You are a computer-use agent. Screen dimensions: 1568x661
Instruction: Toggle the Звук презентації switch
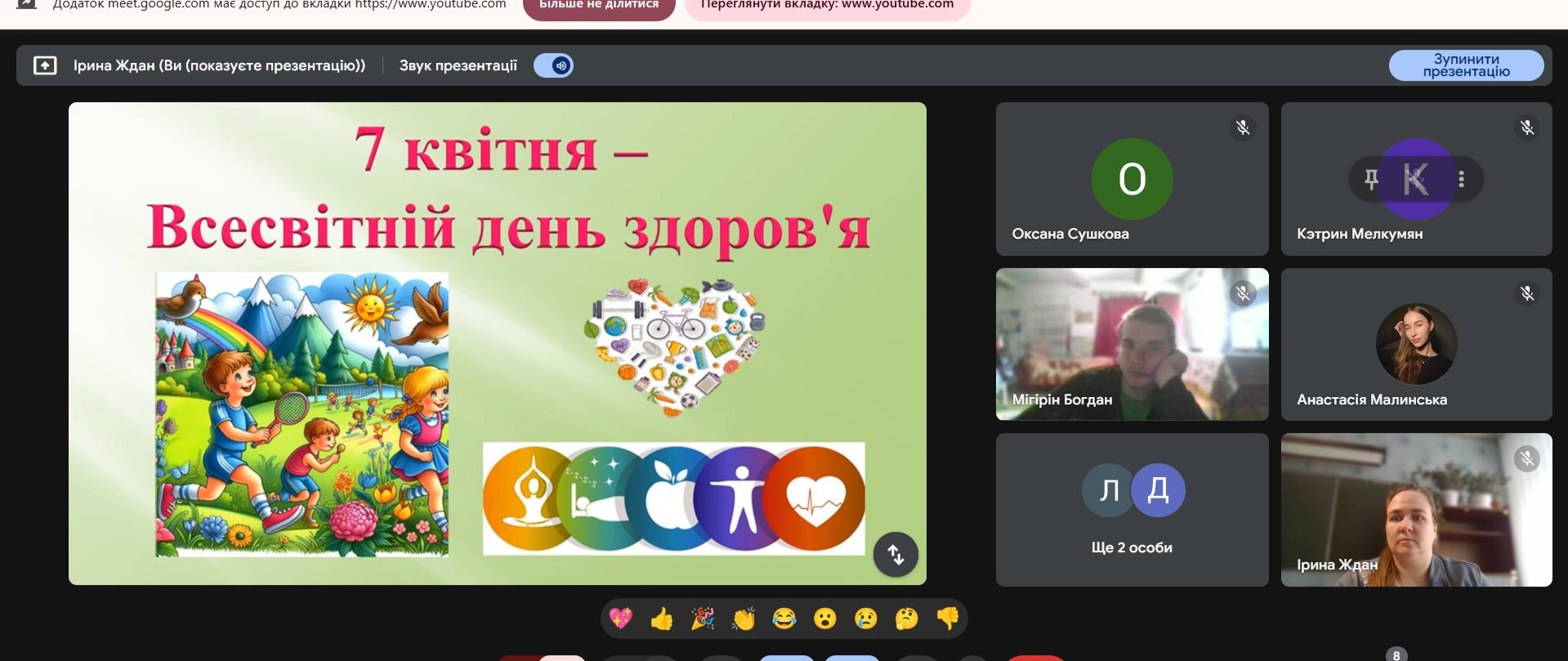coord(554,65)
